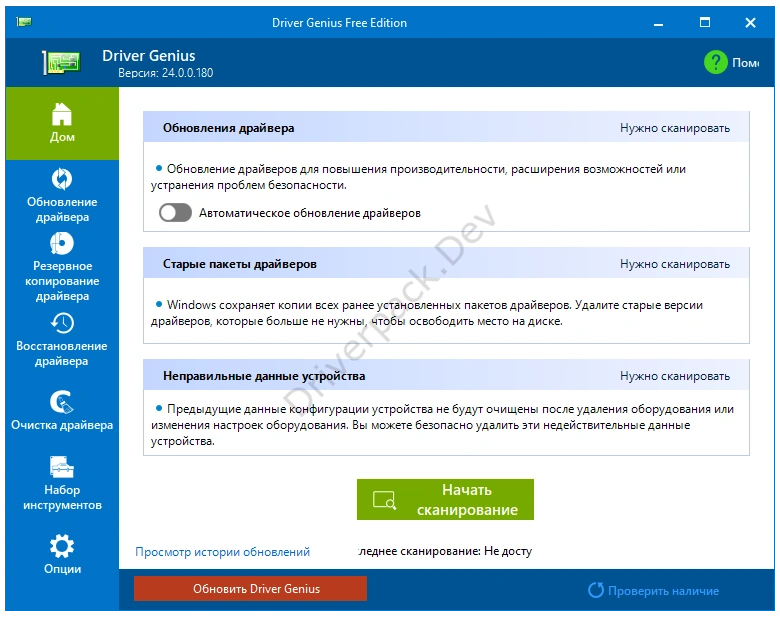This screenshot has width=780, height=617.
Task: Select the Дом sidebar tab label
Action: [62, 137]
